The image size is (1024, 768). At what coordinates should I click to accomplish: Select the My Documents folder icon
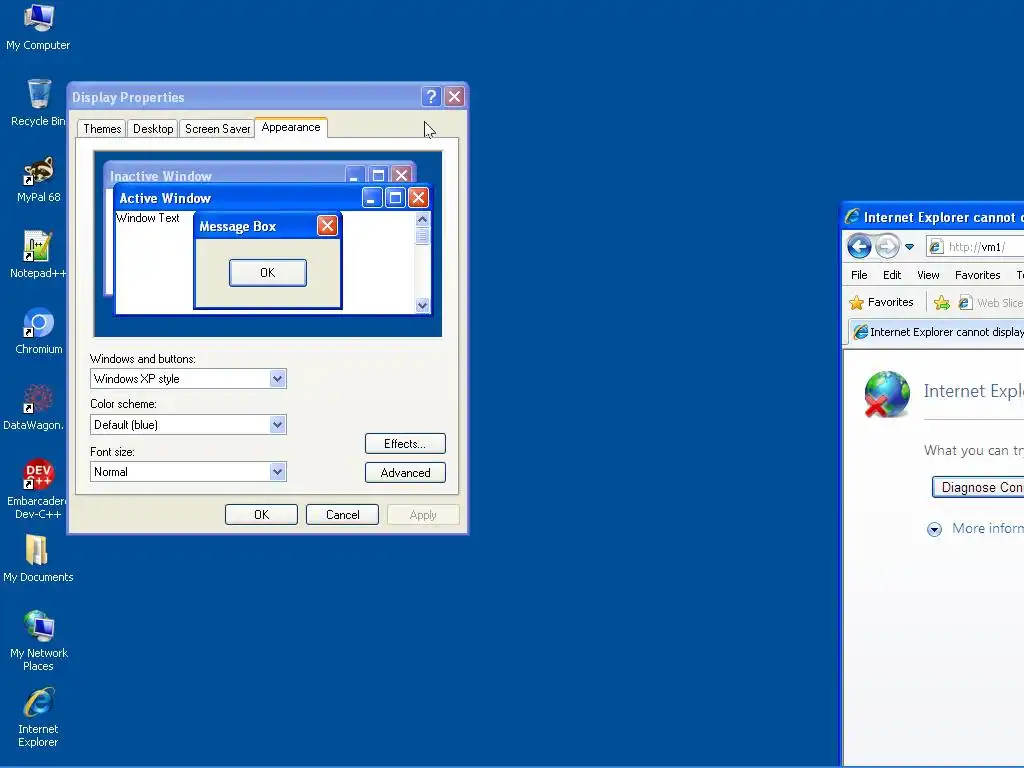point(38,559)
